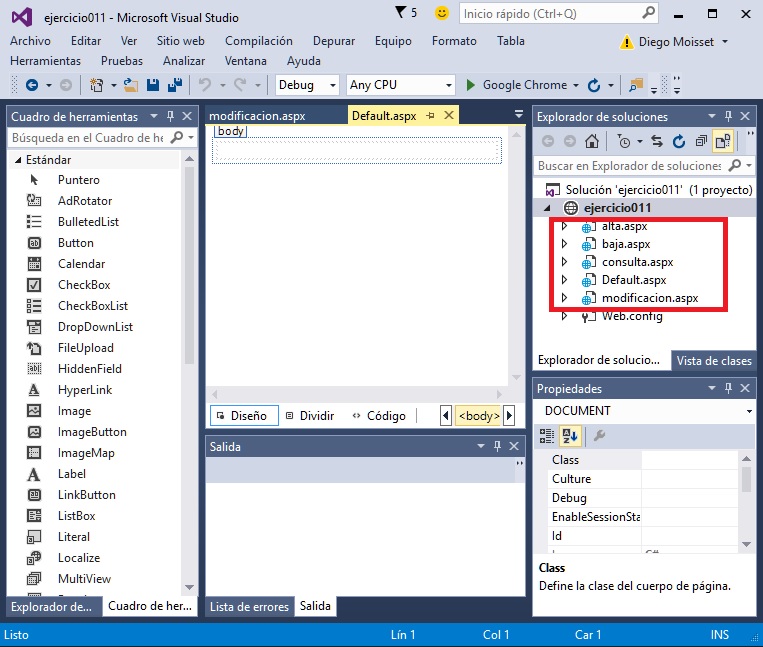
Task: Expand the consulta.aspx tree node
Action: (564, 262)
